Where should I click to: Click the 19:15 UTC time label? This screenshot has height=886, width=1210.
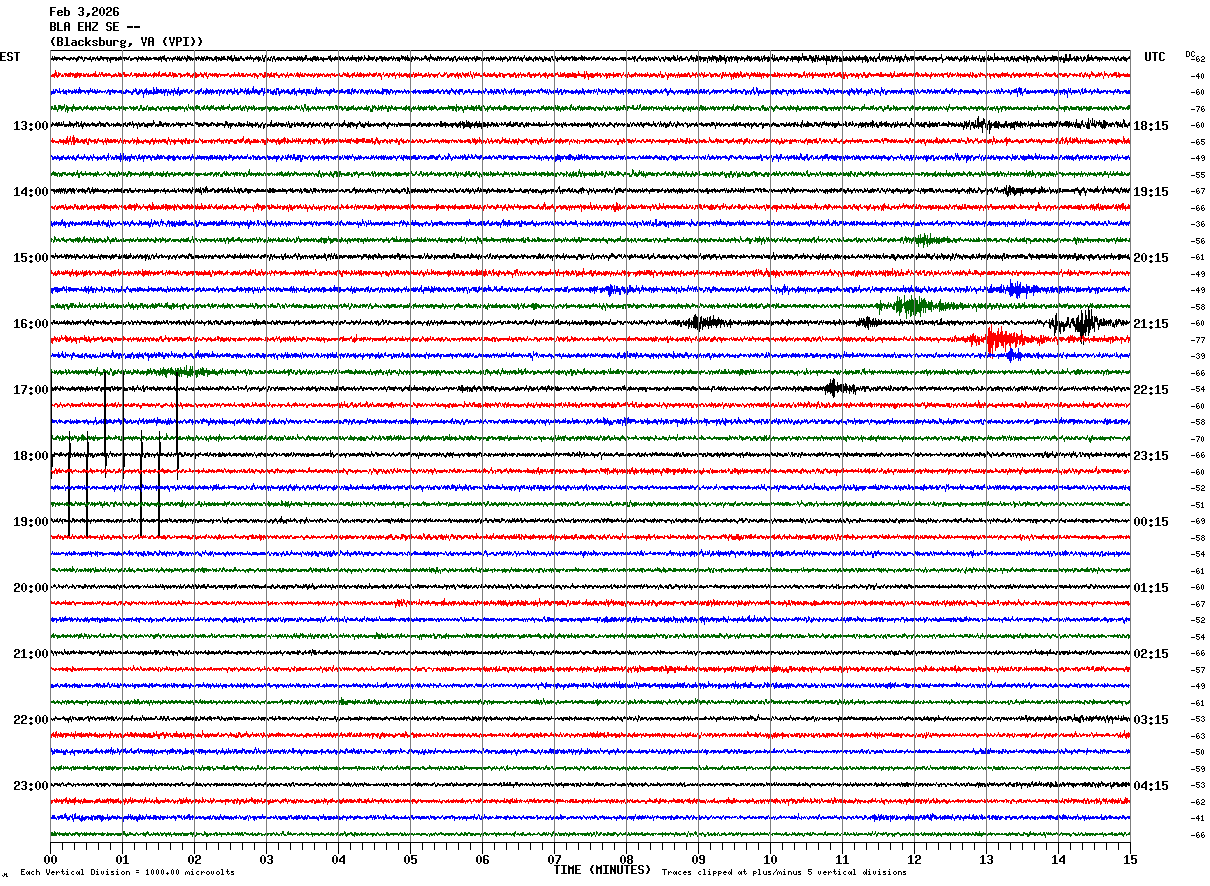pyautogui.click(x=1151, y=192)
